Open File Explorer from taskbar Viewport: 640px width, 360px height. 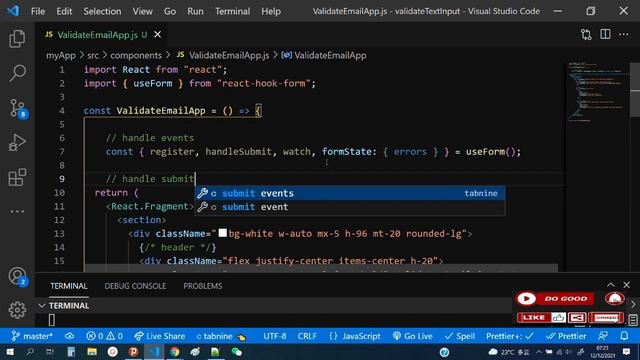(x=92, y=351)
